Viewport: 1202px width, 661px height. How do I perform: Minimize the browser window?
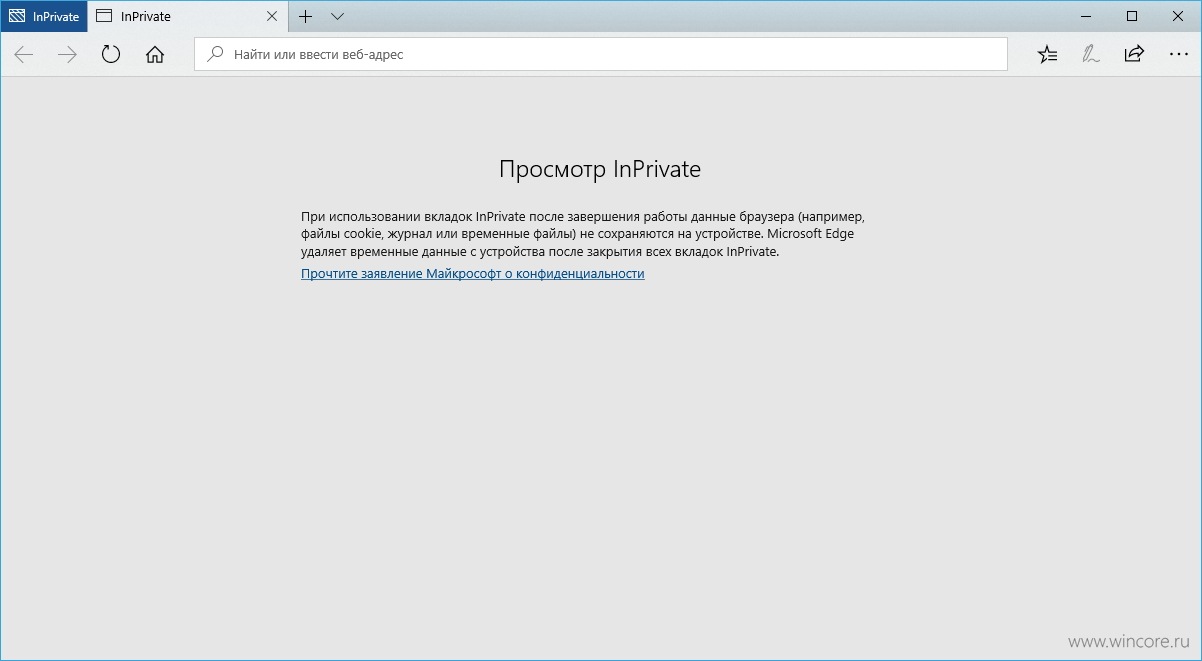(1086, 16)
